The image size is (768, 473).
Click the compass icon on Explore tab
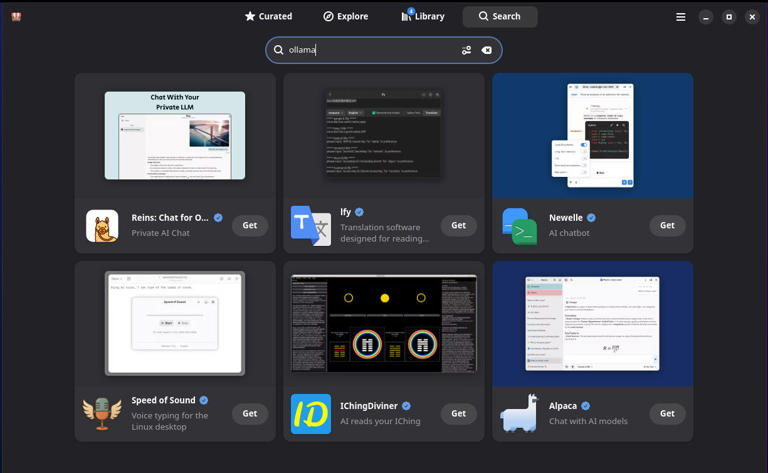point(328,16)
